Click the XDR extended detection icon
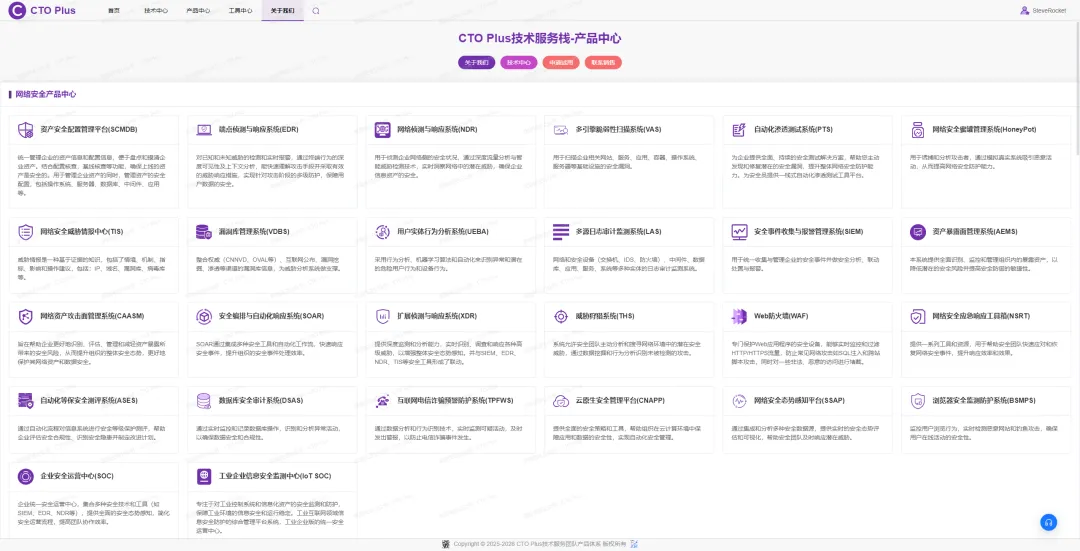 [x=382, y=317]
